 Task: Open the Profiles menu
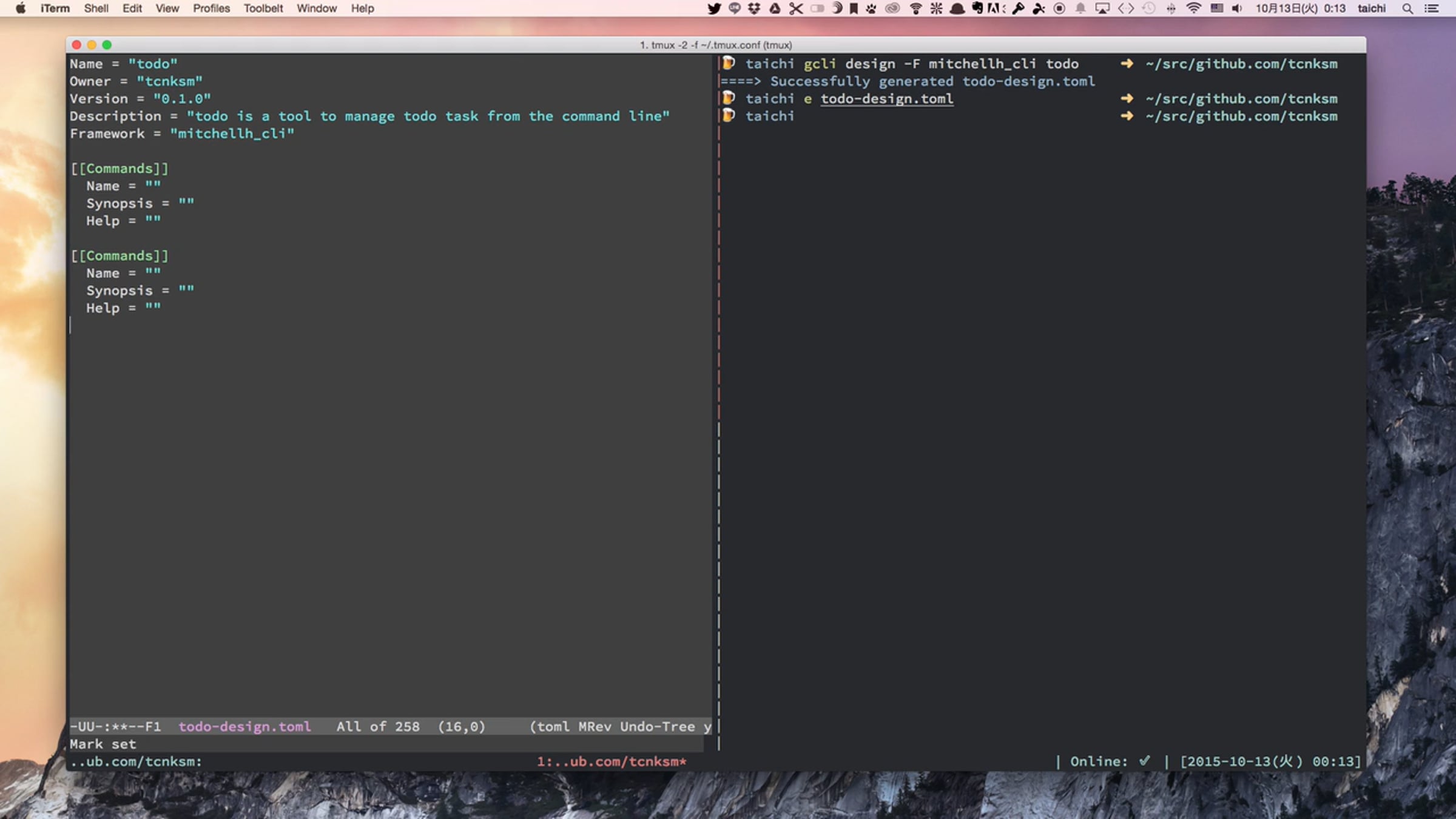point(211,8)
